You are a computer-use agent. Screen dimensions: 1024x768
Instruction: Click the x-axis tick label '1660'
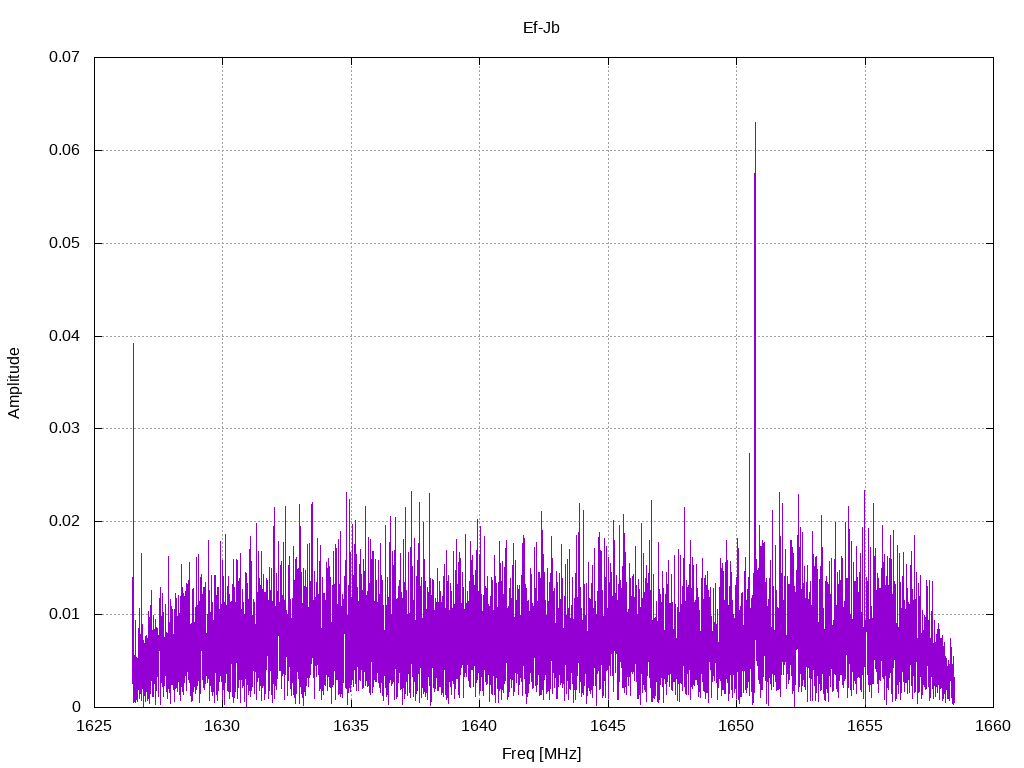(993, 726)
